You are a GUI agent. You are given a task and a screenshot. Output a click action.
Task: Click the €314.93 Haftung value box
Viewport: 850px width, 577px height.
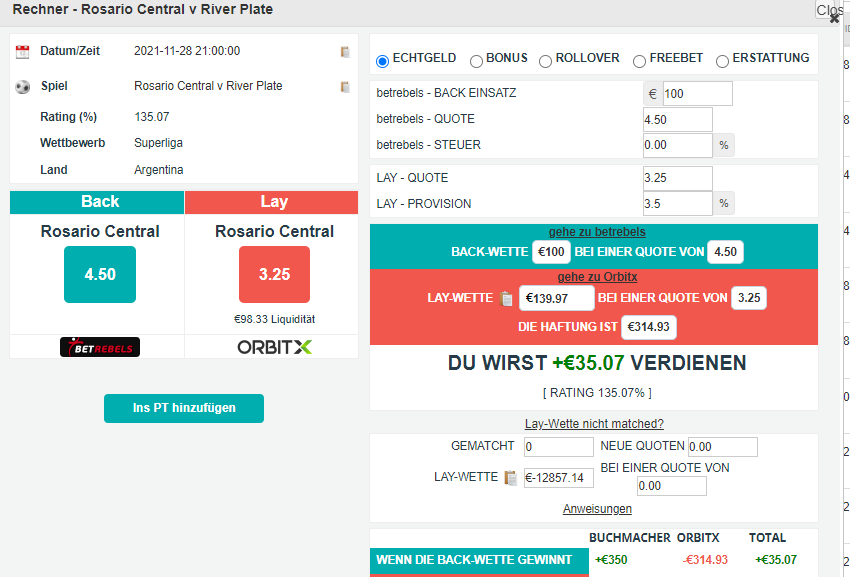pos(648,327)
